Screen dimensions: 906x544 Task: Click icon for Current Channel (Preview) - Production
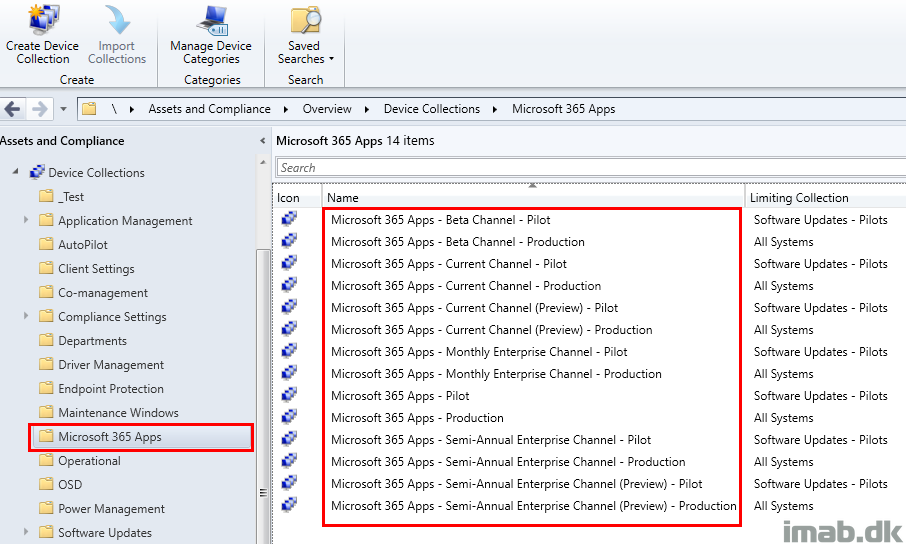(x=289, y=328)
